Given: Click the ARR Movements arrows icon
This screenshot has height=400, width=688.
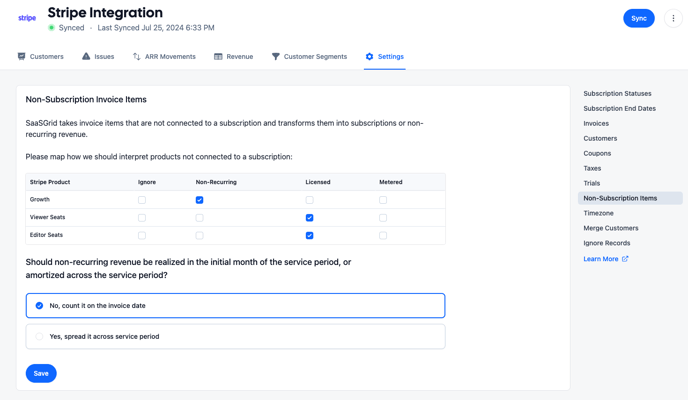Looking at the screenshot, I should pyautogui.click(x=137, y=57).
